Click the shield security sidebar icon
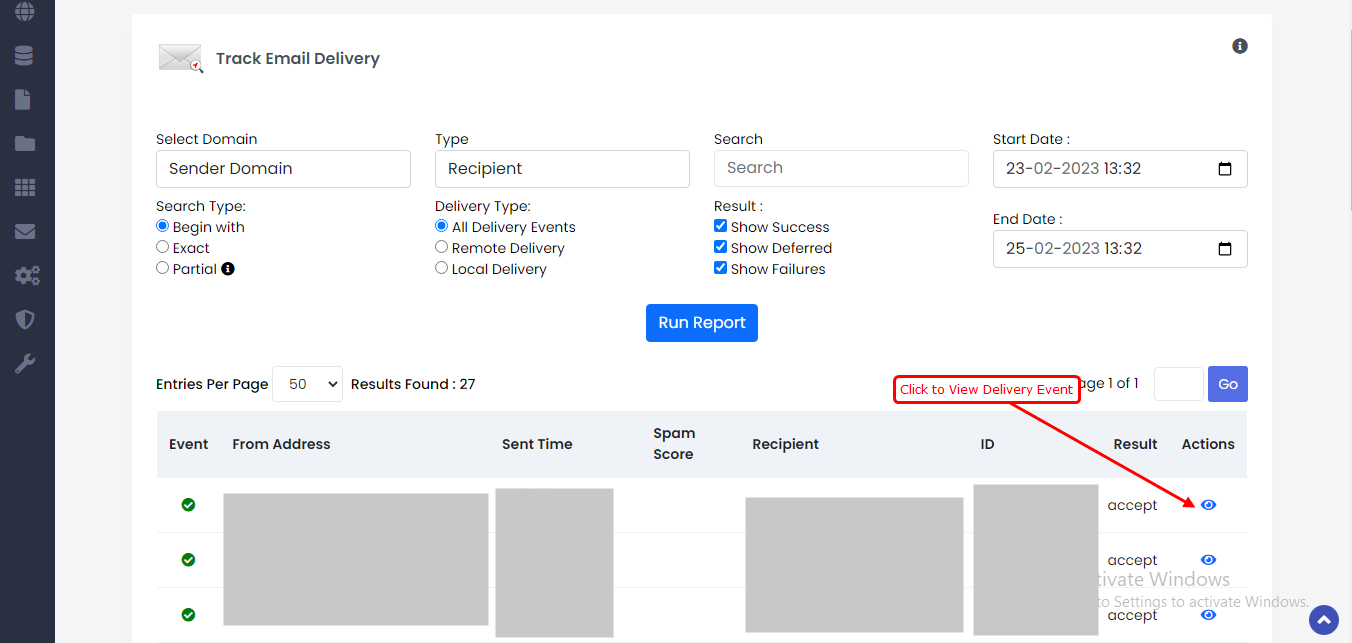 [x=24, y=319]
